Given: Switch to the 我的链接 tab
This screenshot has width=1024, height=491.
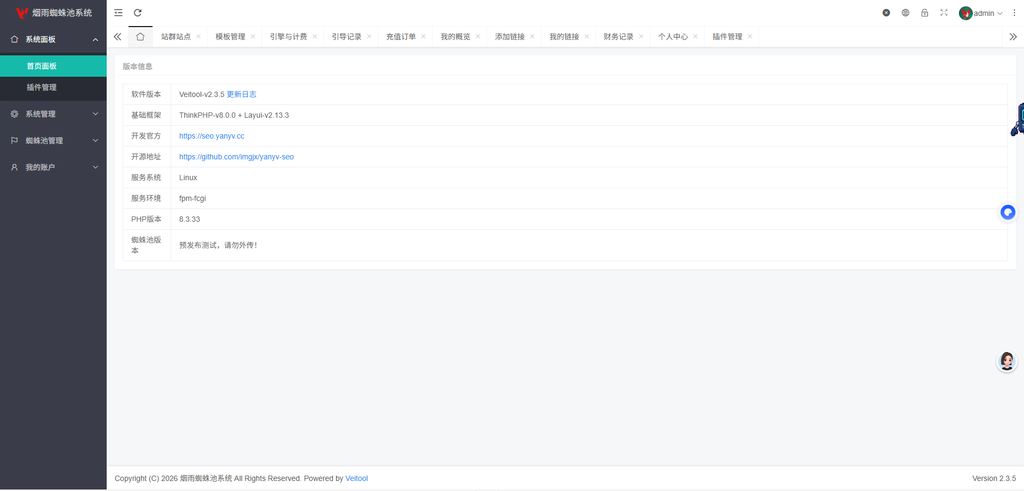Looking at the screenshot, I should (564, 37).
